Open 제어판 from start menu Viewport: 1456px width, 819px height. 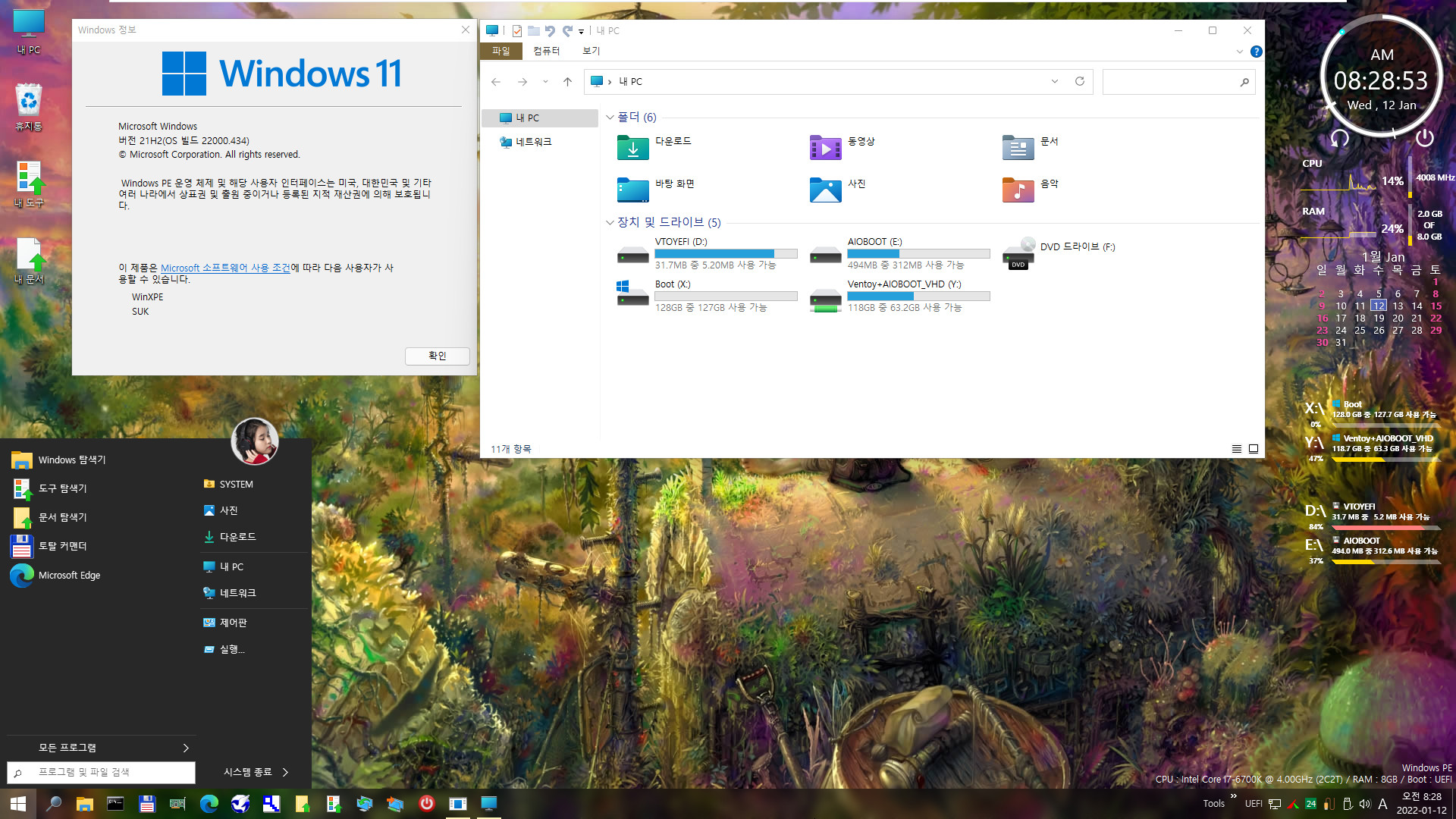225,623
